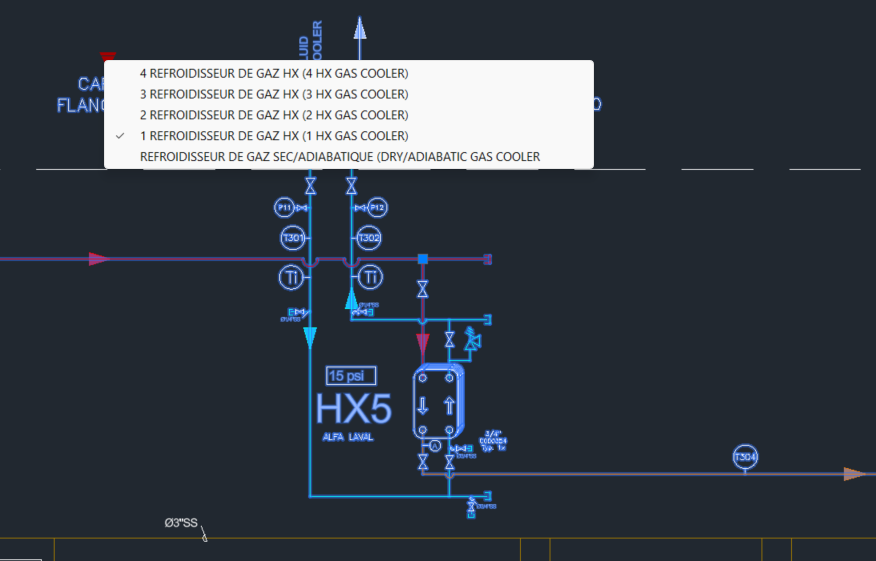Select 4 REFROIDISSEUR DE GAZ HX option
The width and height of the screenshot is (876, 561).
[x=349, y=73]
